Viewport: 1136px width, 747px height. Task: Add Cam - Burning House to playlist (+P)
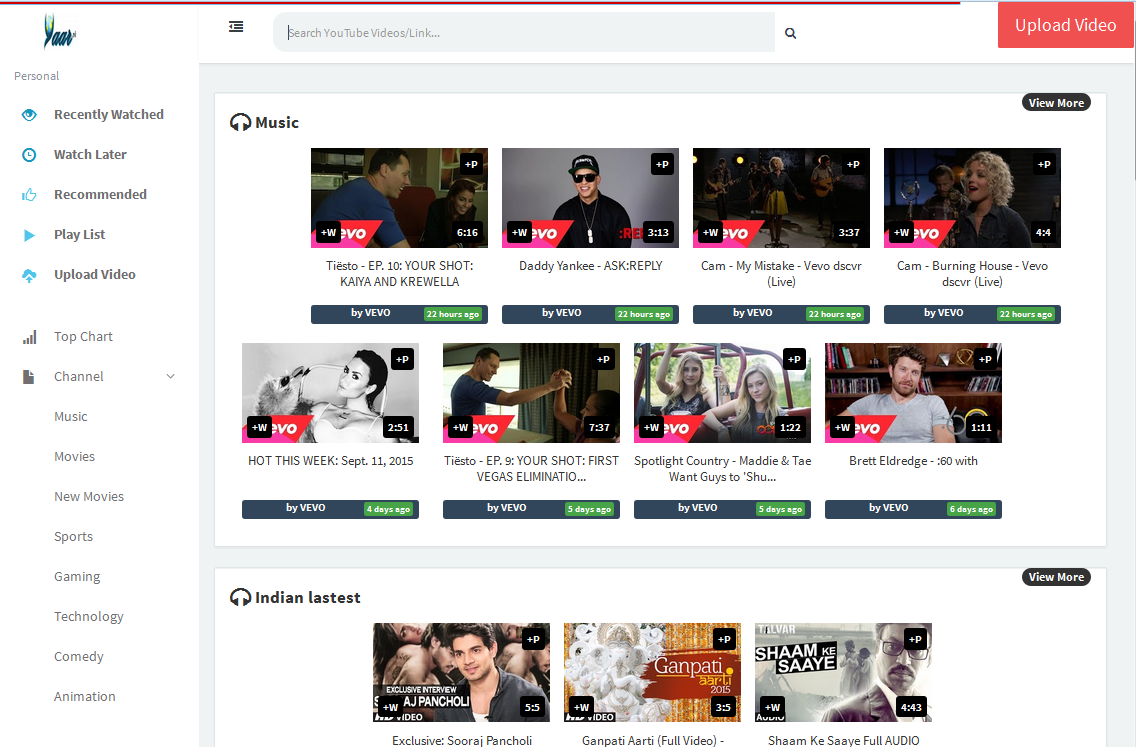(1044, 164)
